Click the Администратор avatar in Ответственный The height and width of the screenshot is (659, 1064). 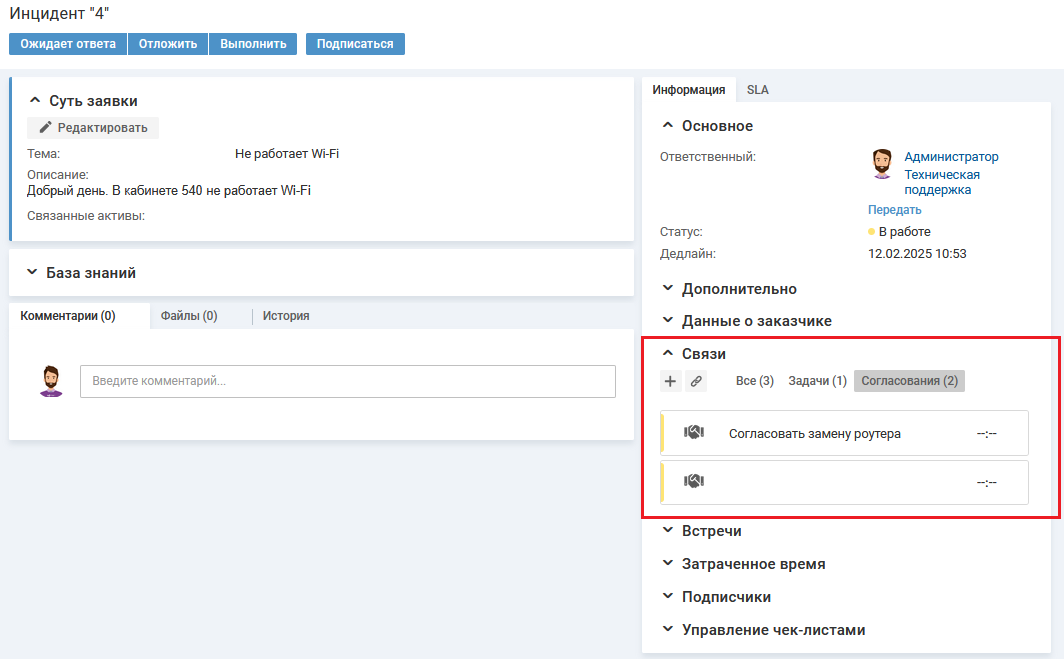(x=881, y=164)
